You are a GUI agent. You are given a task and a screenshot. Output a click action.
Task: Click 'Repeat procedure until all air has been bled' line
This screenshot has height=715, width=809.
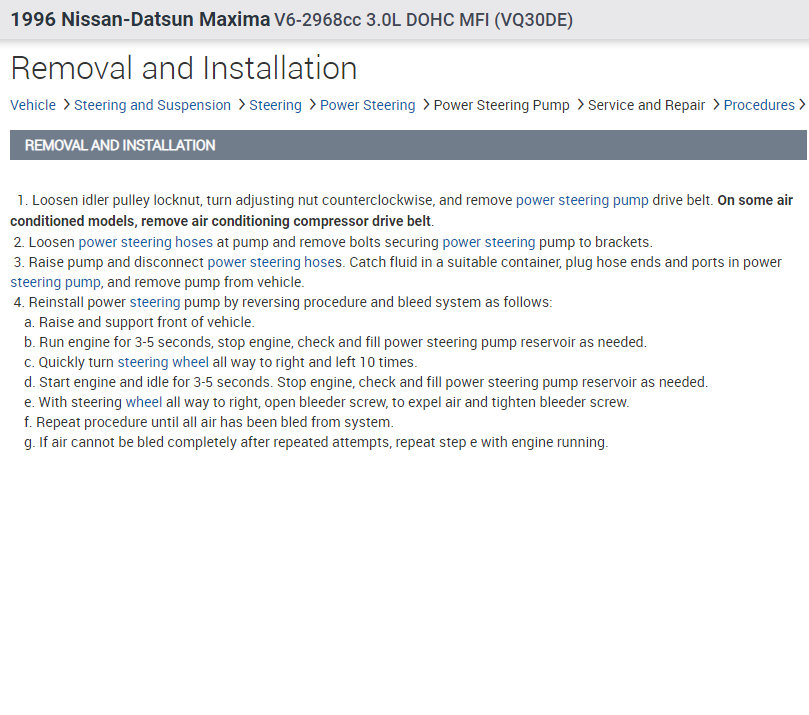pos(208,422)
